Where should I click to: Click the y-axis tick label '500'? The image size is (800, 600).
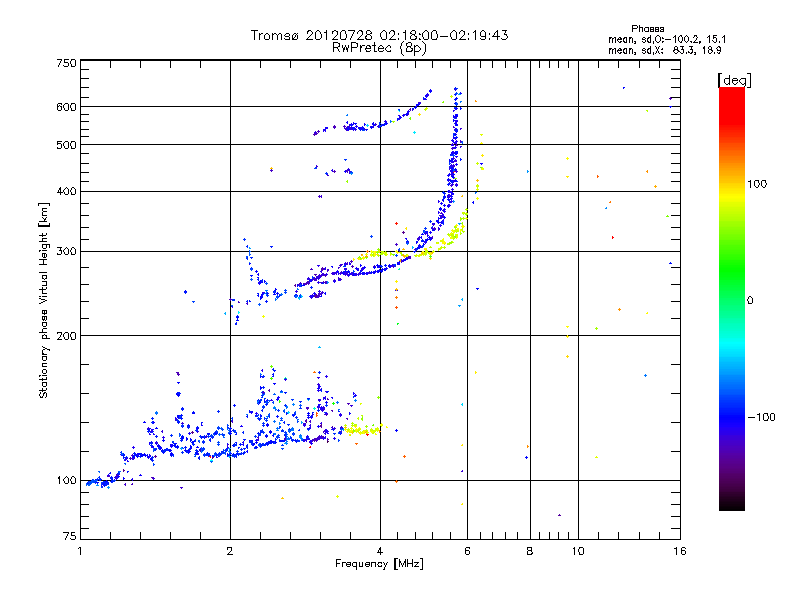(x=66, y=145)
